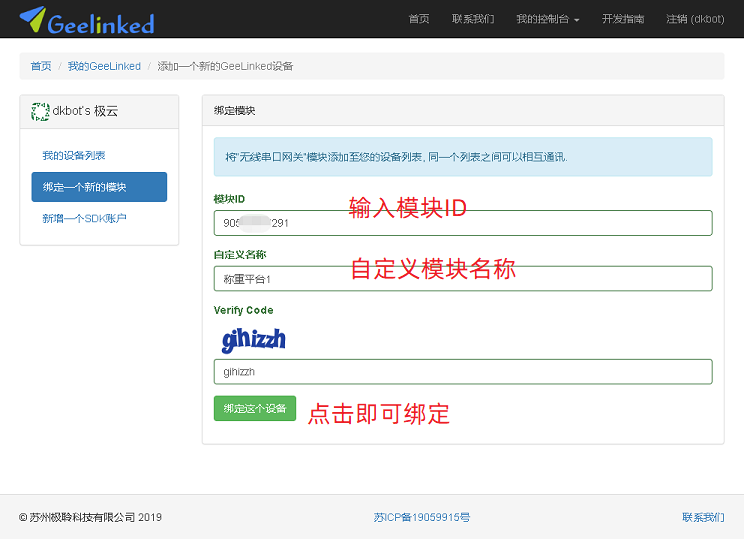Screen dimensions: 744x539
Task: Open 新增一个SDK账户 in the sidebar
Action: [x=84, y=218]
